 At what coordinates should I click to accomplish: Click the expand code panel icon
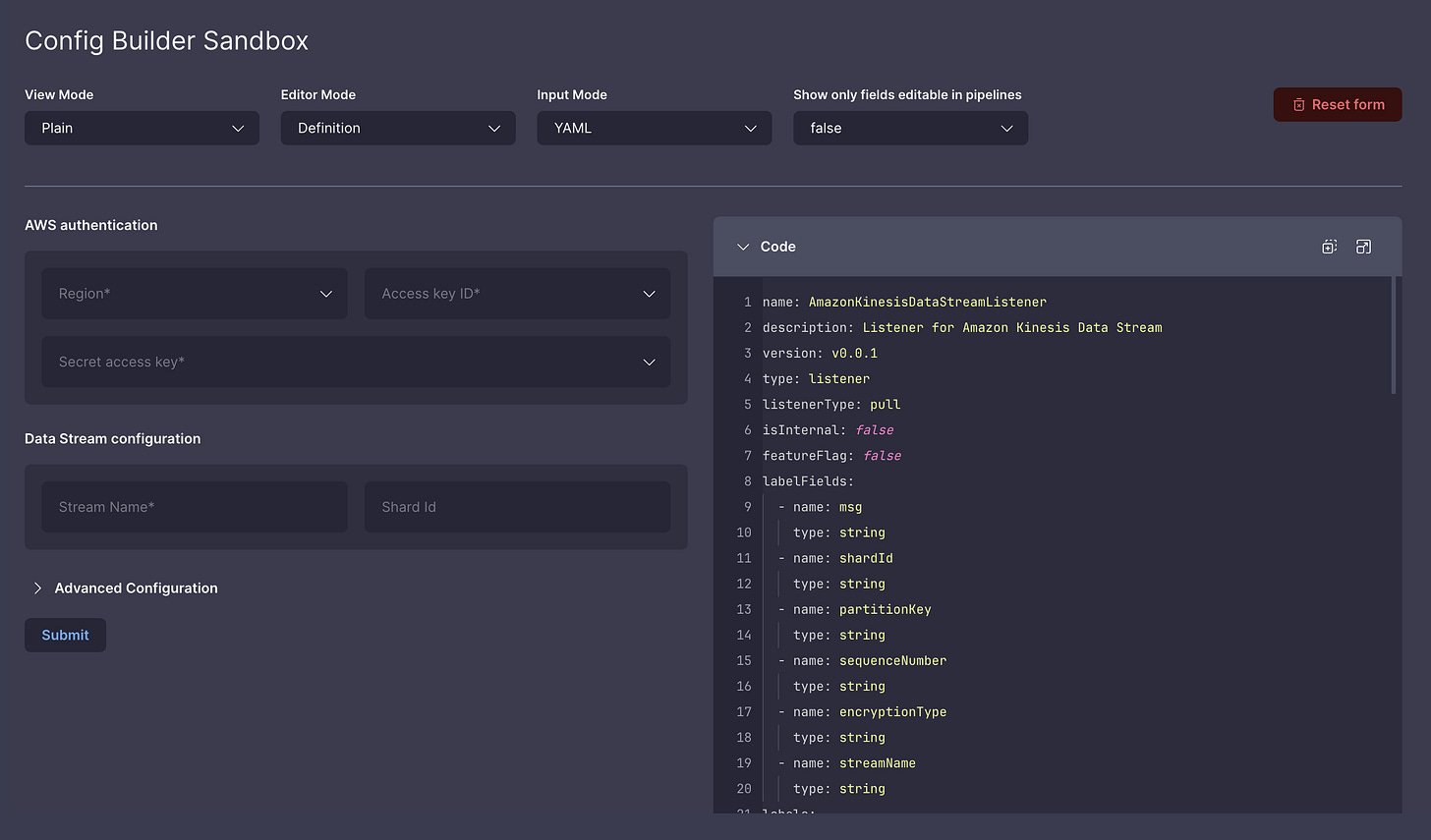point(1363,247)
